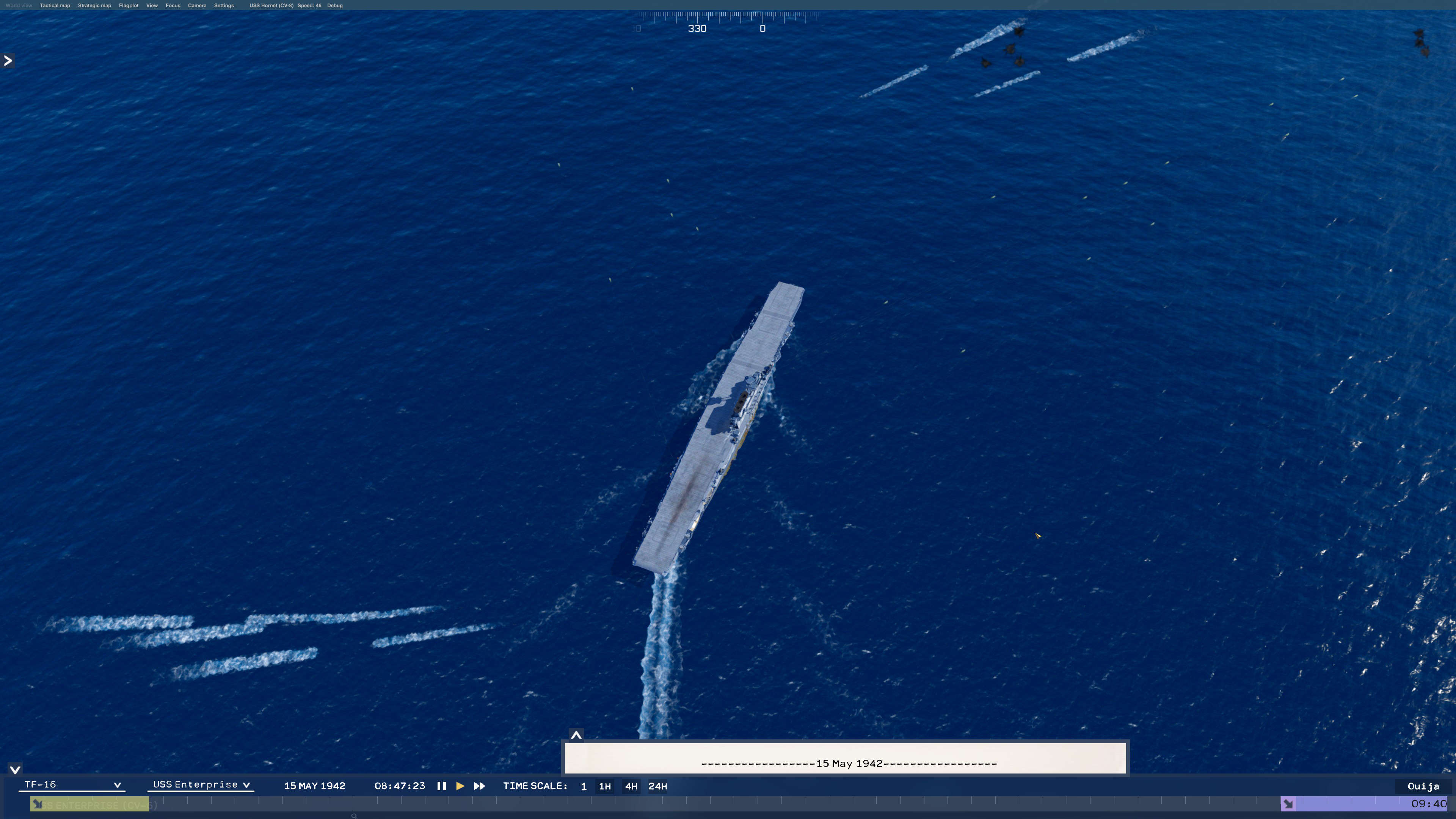This screenshot has width=1456, height=819.
Task: Collapse the bottom bar with down chevron
Action: (x=15, y=770)
